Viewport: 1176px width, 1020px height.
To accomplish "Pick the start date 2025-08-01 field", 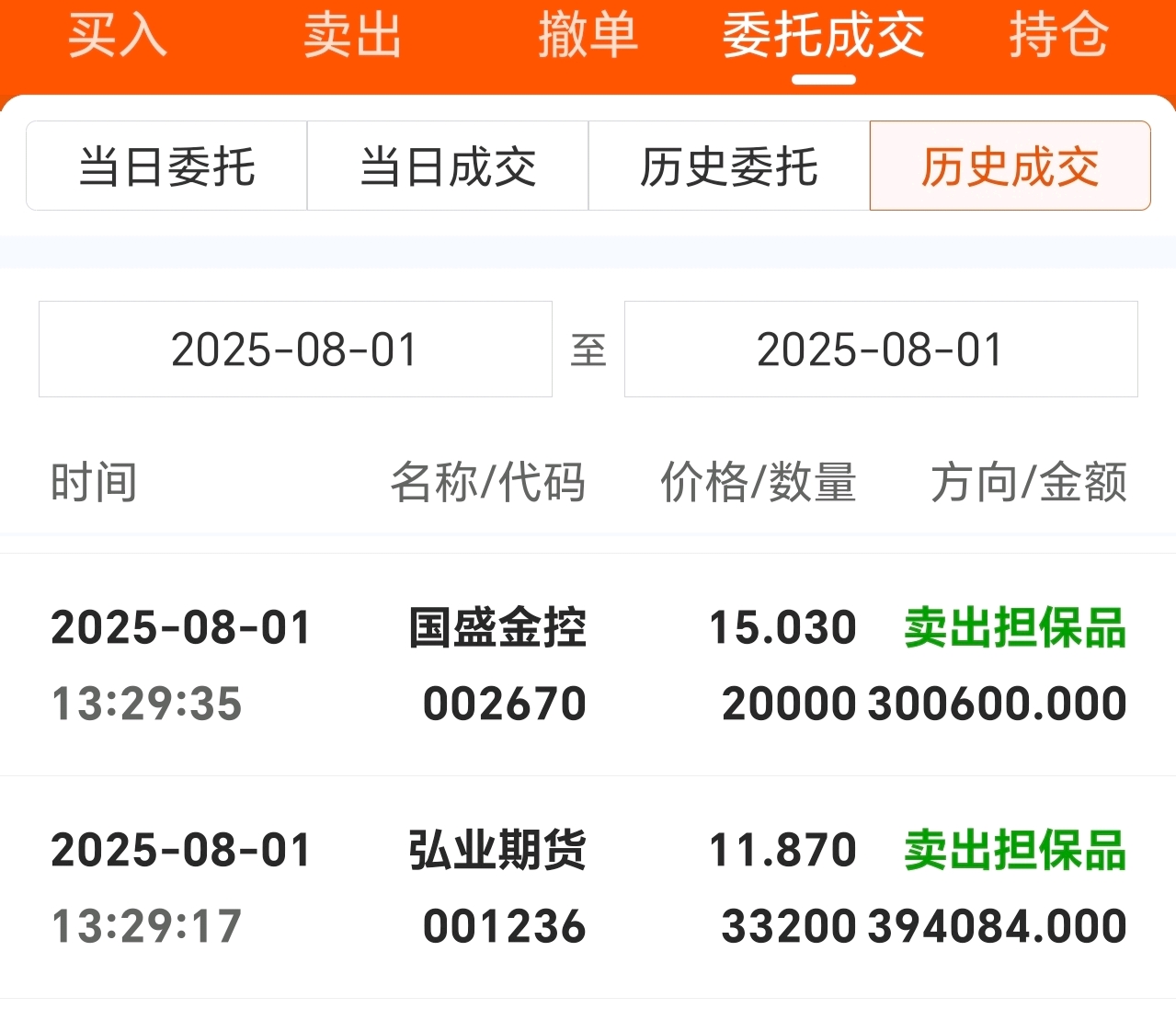I will [x=295, y=350].
